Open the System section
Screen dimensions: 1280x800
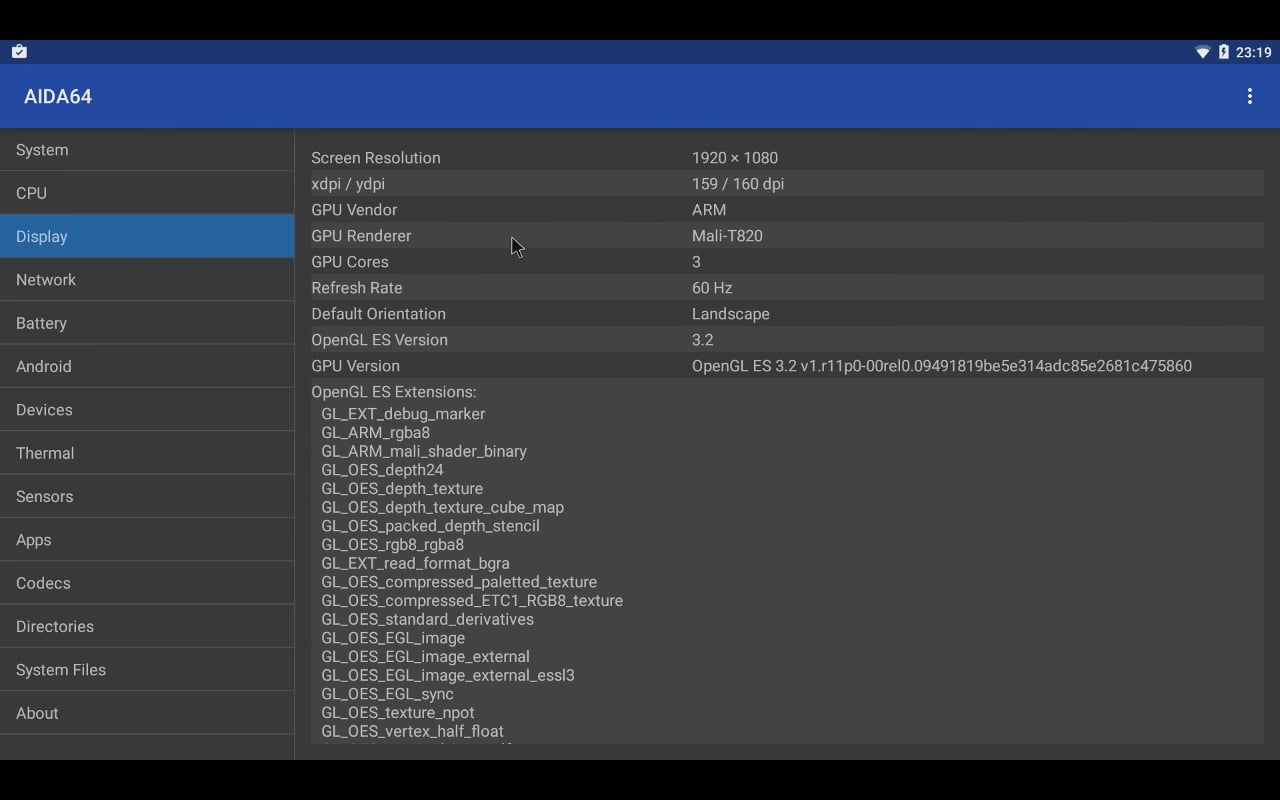[x=147, y=150]
